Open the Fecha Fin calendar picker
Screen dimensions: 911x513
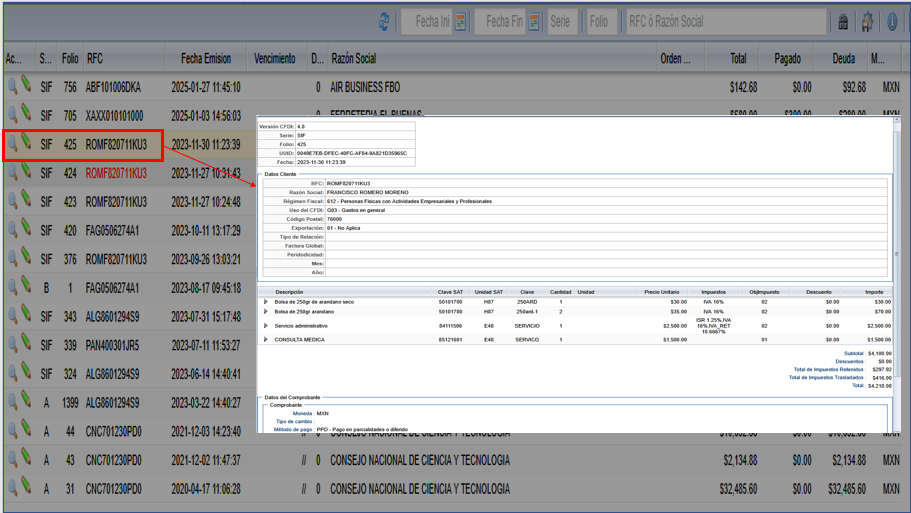pyautogui.click(x=534, y=22)
